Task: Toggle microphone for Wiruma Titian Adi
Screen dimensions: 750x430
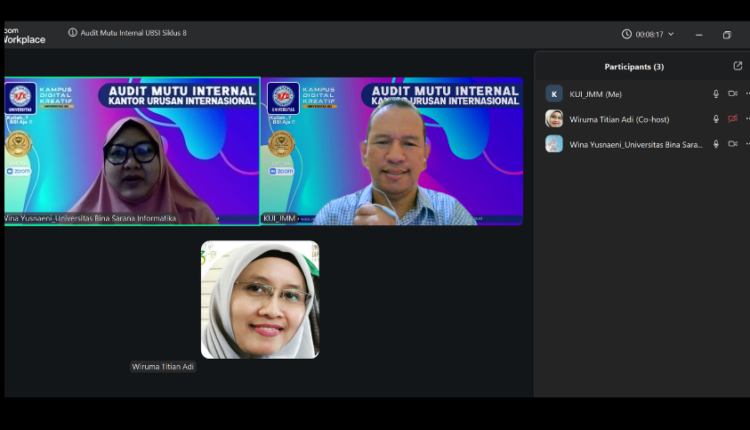Action: pos(716,119)
